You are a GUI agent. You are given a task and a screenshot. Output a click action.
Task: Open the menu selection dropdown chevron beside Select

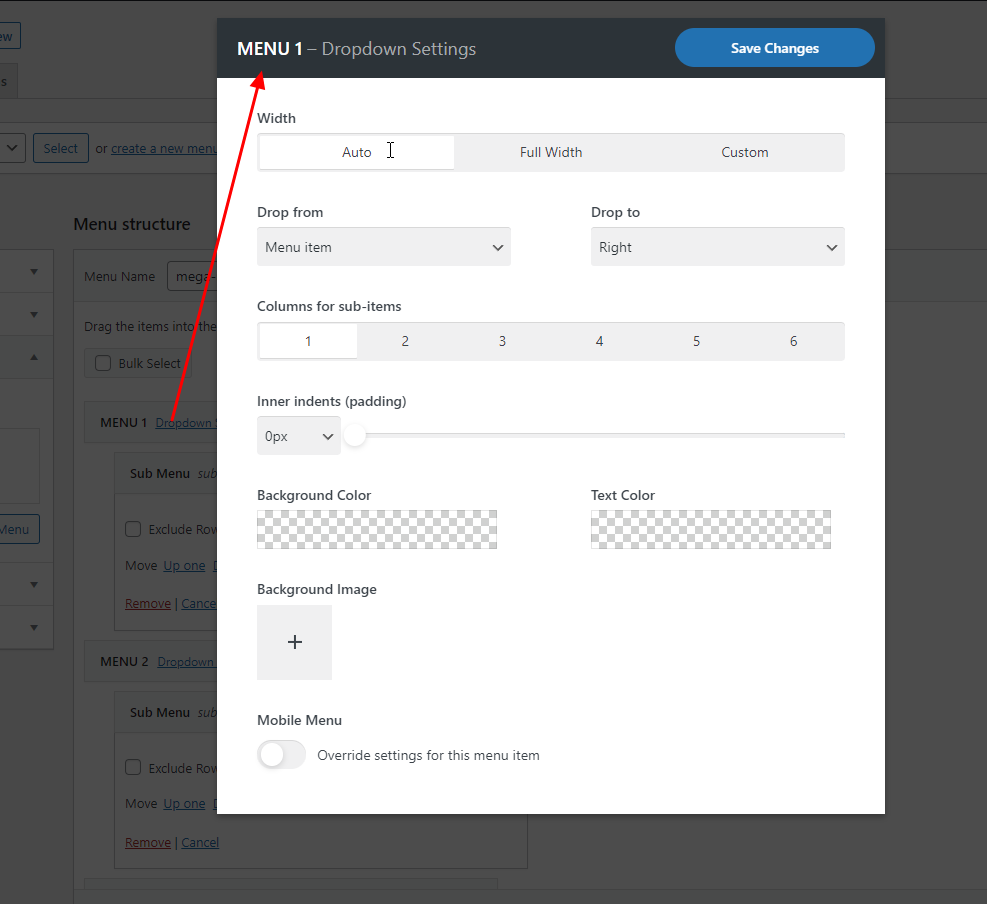pyautogui.click(x=12, y=149)
